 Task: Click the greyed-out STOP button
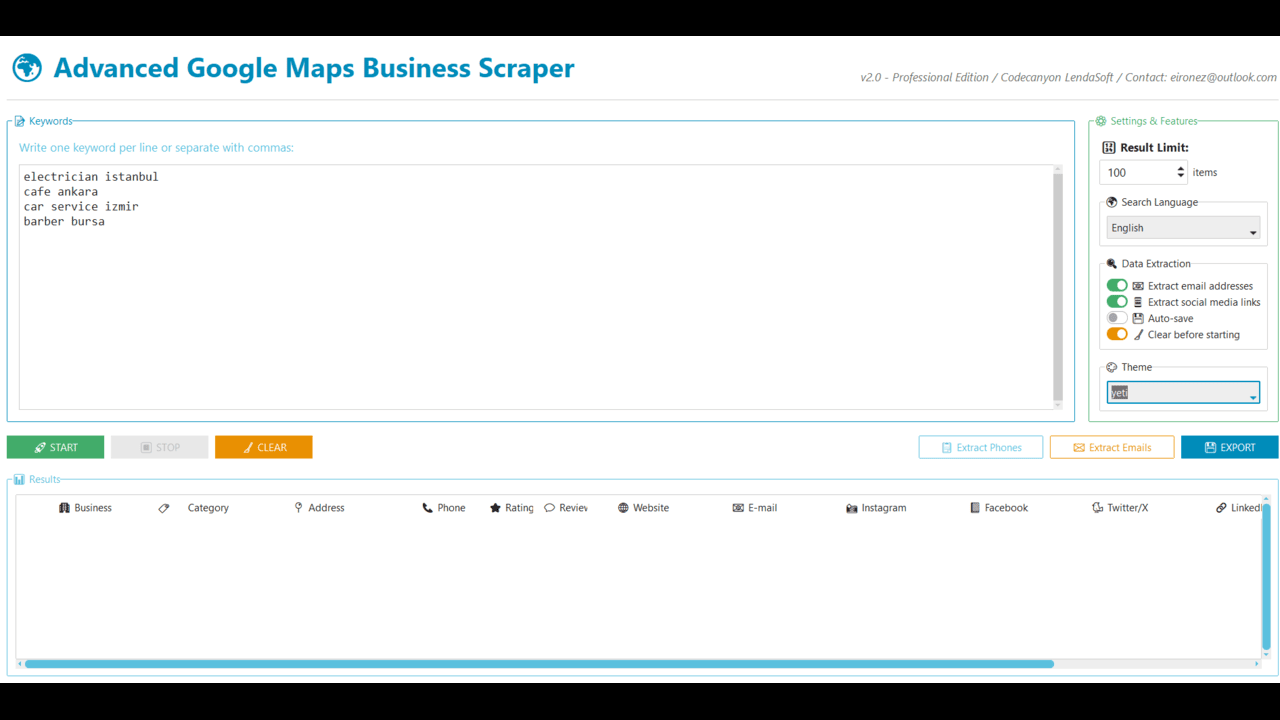pos(160,447)
